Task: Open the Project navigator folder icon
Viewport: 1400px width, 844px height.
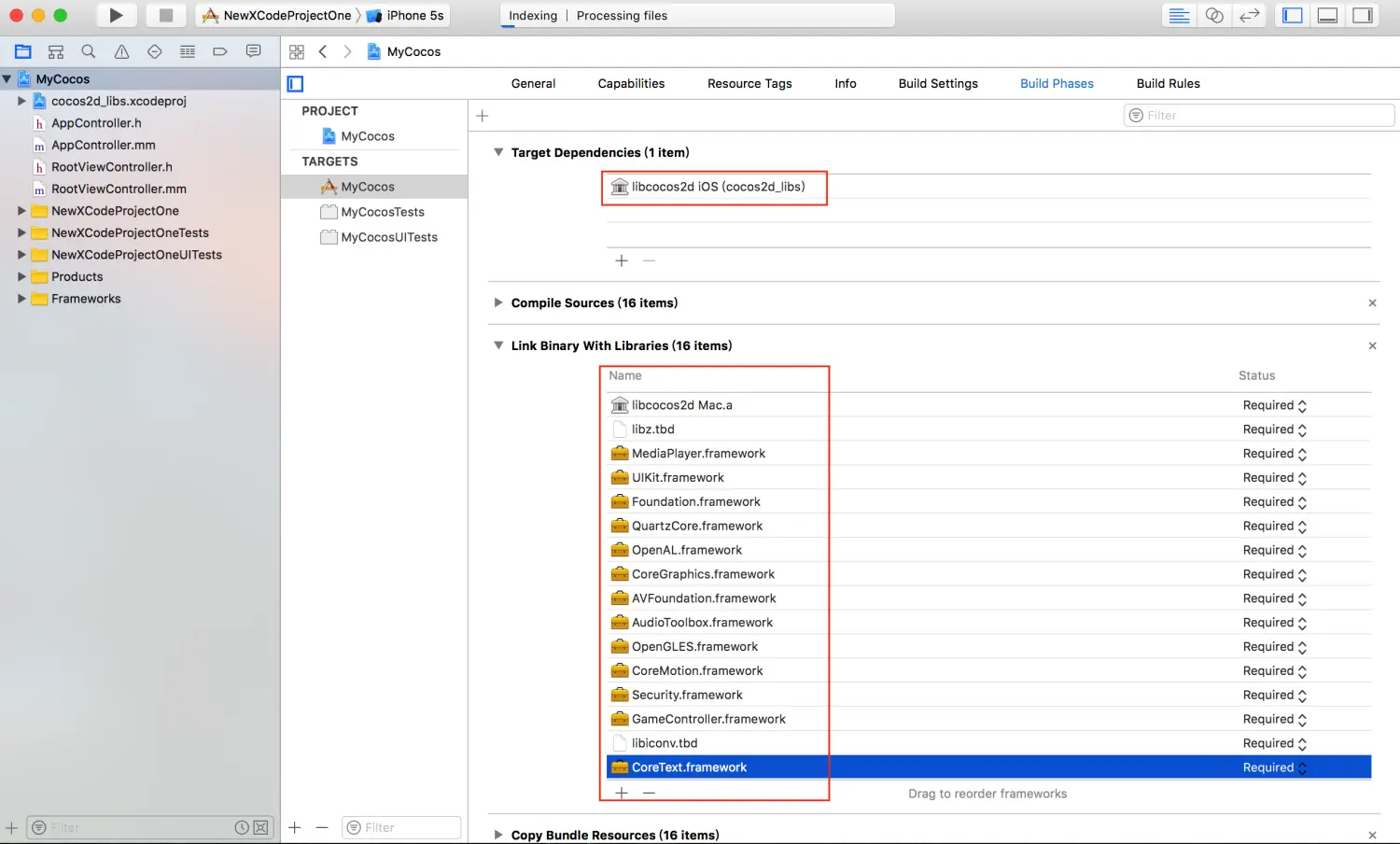Action: pos(23,51)
